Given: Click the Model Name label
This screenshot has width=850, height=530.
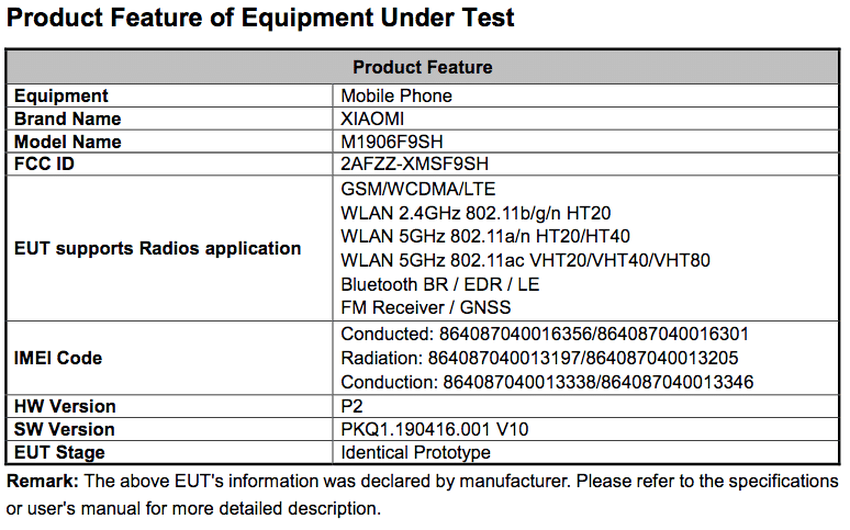Looking at the screenshot, I should [x=68, y=142].
